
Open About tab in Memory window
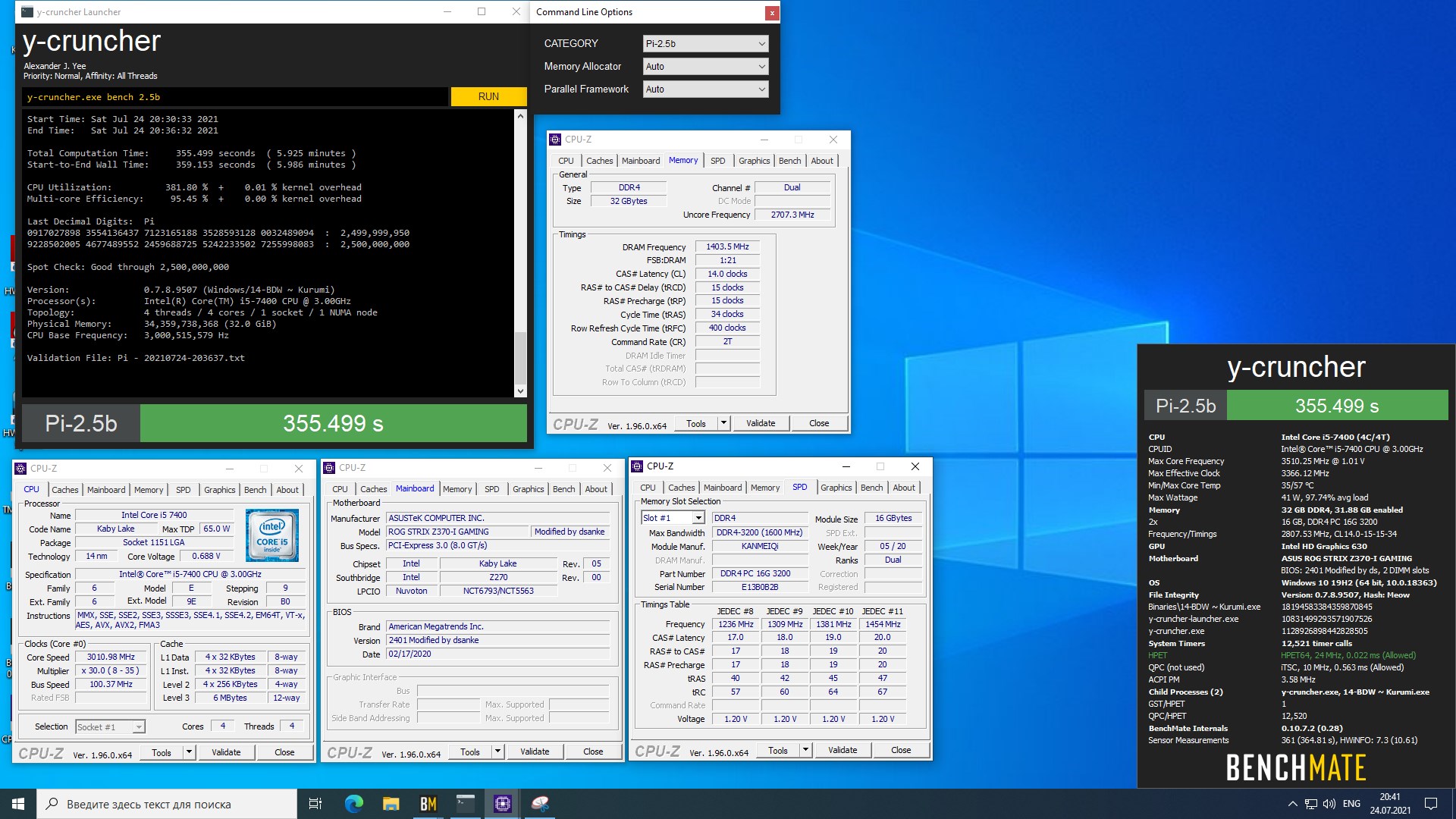(822, 161)
